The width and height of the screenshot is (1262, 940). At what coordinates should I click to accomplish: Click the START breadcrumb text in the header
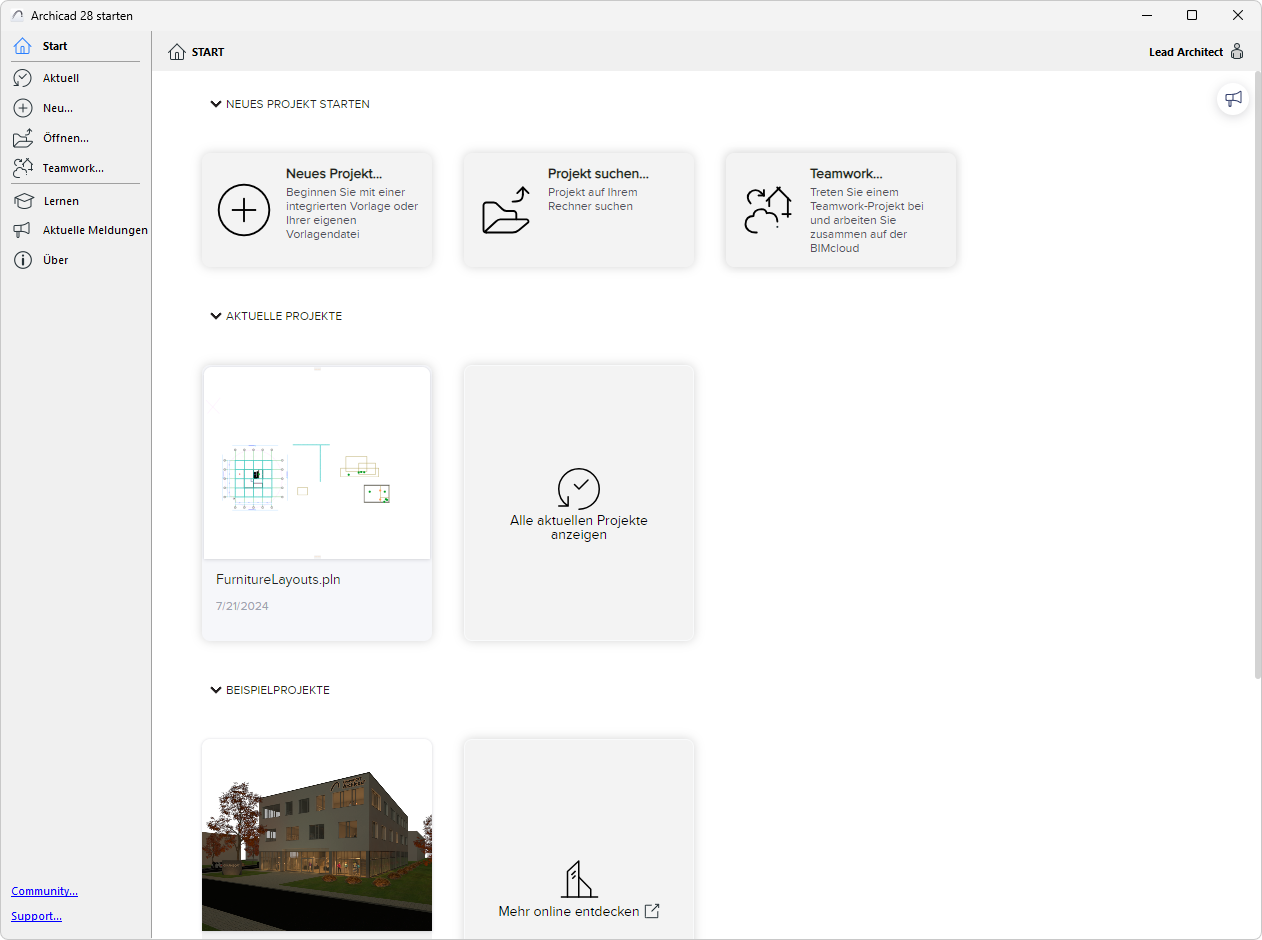208,52
